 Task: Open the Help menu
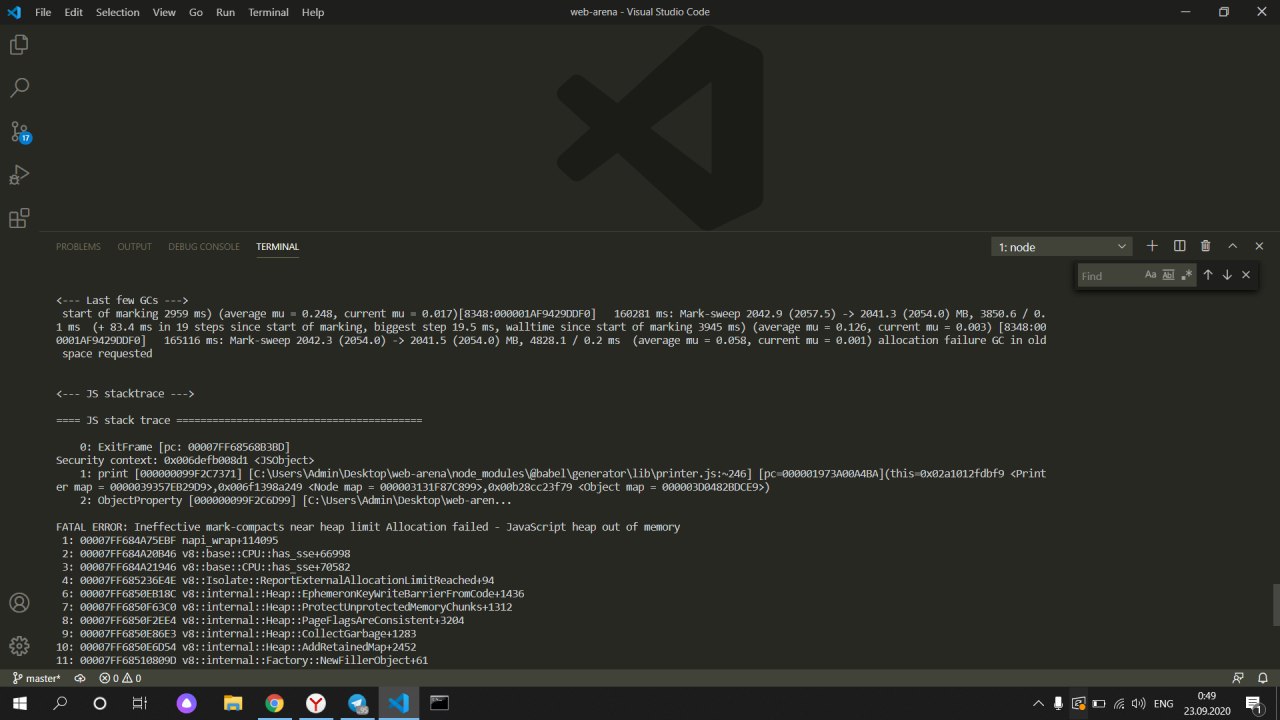pyautogui.click(x=313, y=12)
